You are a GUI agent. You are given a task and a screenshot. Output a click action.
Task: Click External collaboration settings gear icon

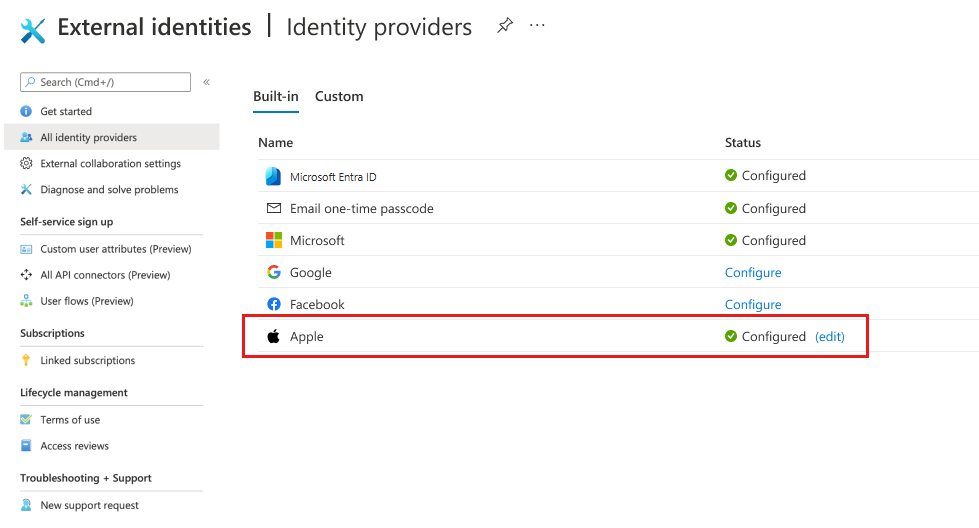[x=26, y=164]
